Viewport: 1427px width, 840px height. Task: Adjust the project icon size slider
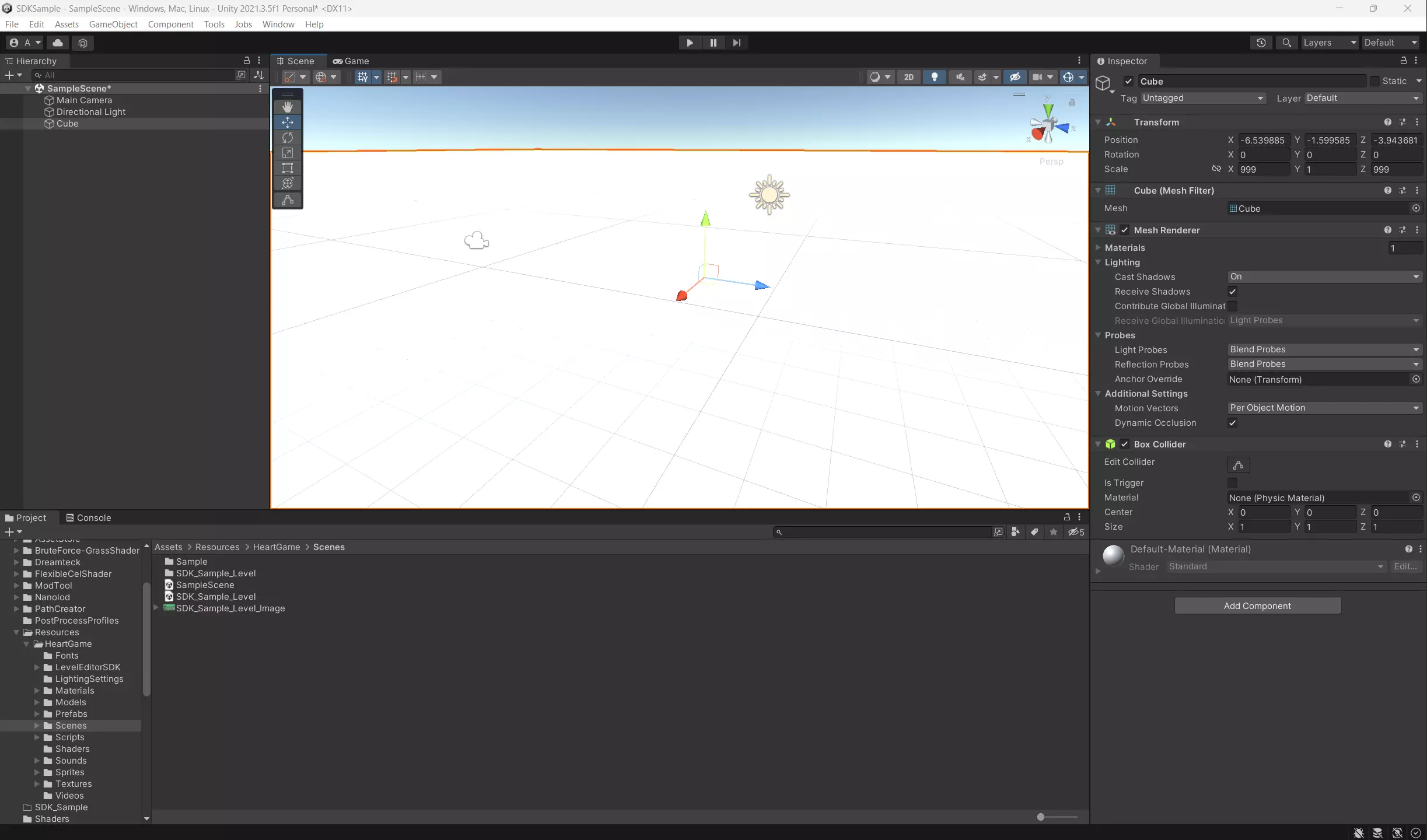[x=1041, y=817]
